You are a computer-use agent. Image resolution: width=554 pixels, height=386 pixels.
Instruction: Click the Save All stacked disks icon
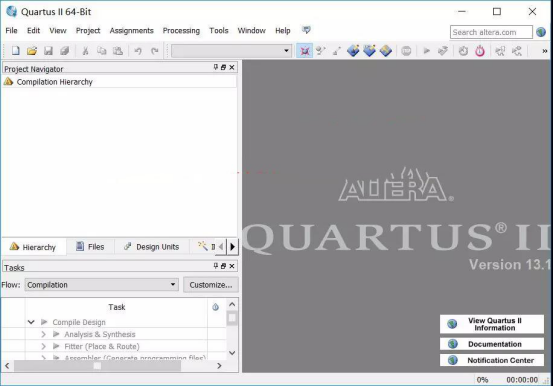[64, 51]
